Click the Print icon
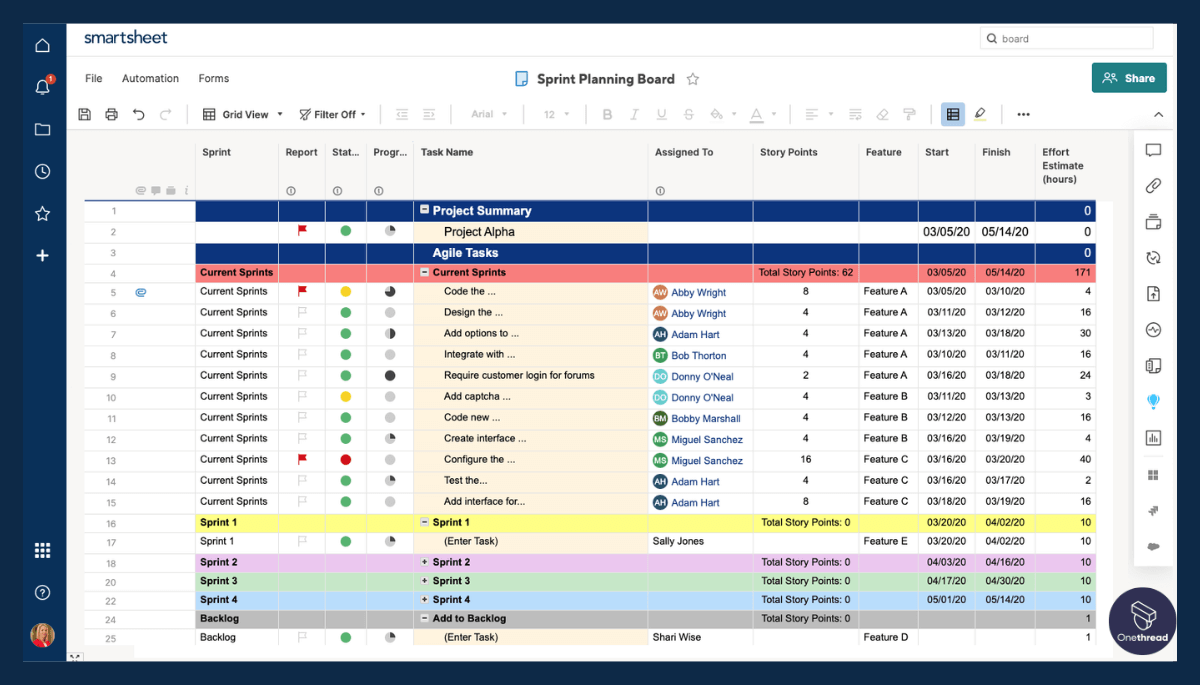This screenshot has height=685, width=1200. click(x=111, y=114)
